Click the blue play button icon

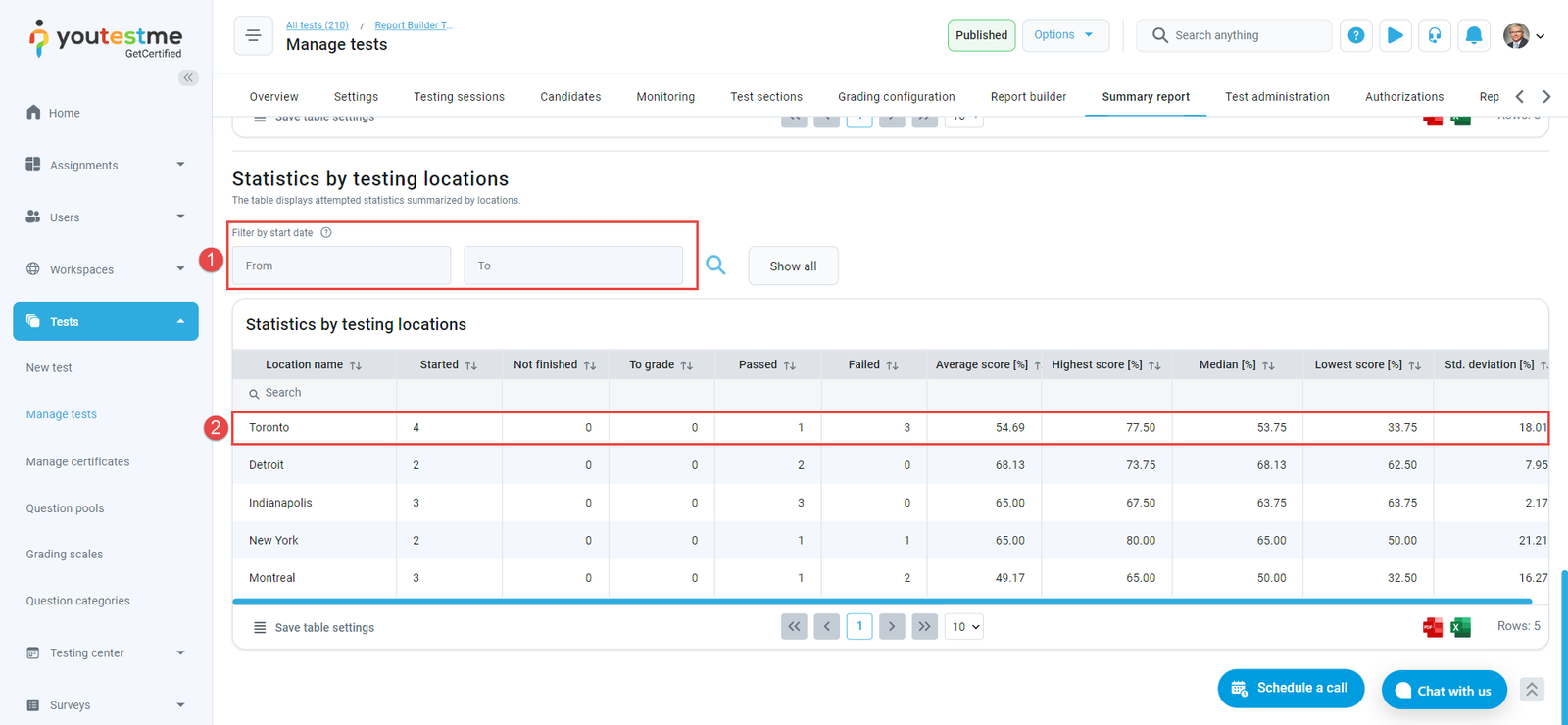coord(1395,35)
